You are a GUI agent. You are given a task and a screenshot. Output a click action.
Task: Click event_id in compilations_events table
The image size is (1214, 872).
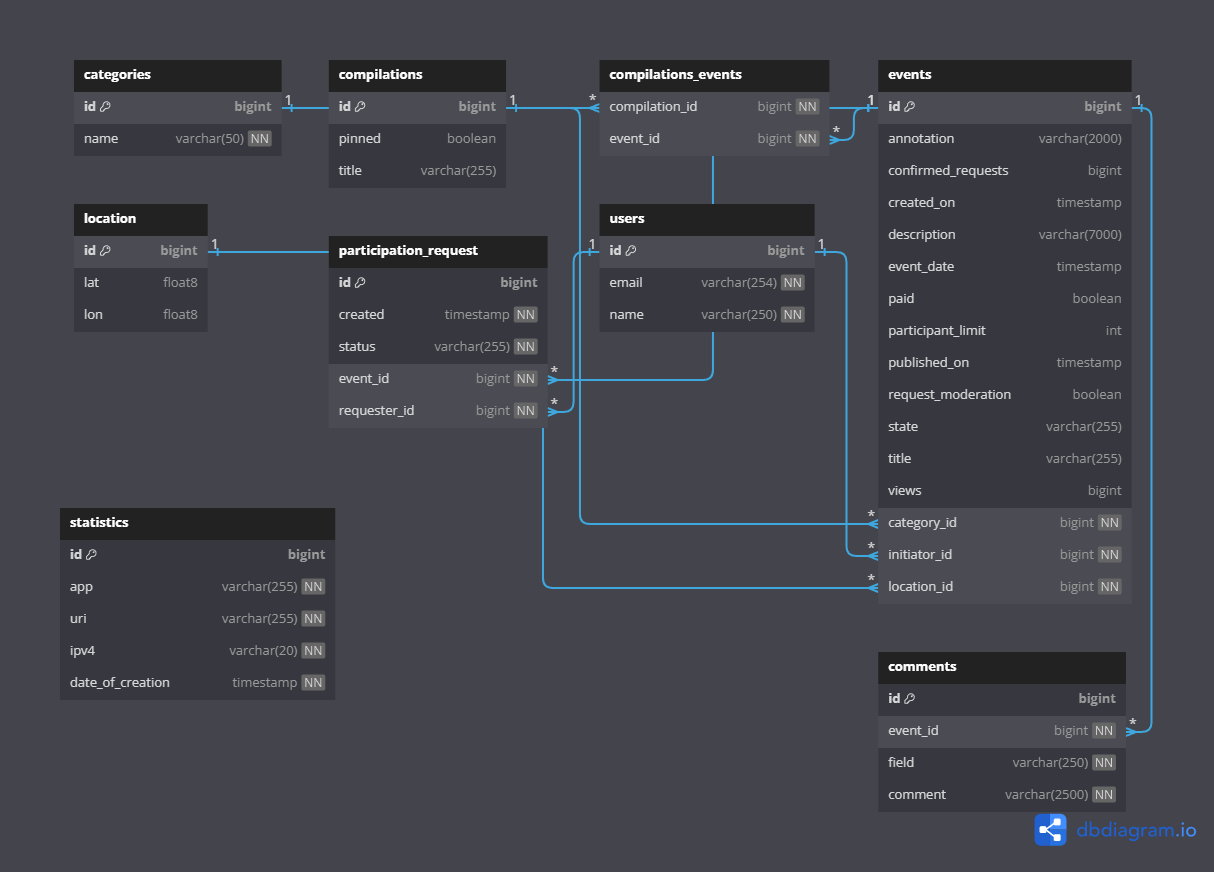click(x=714, y=138)
